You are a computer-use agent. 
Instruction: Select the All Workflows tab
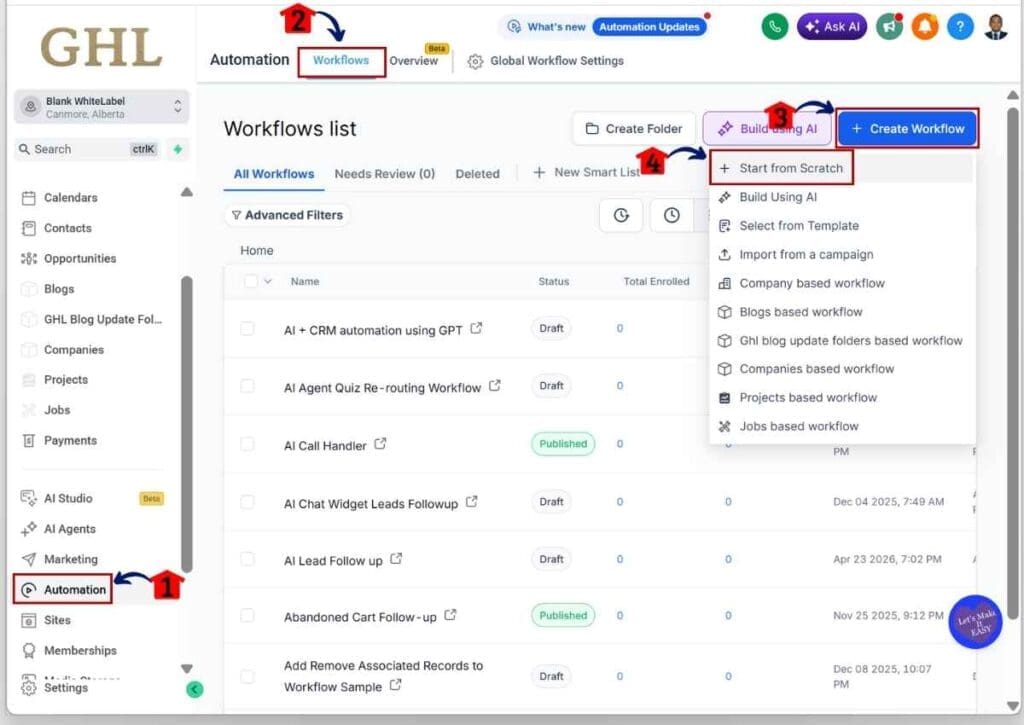(x=274, y=174)
